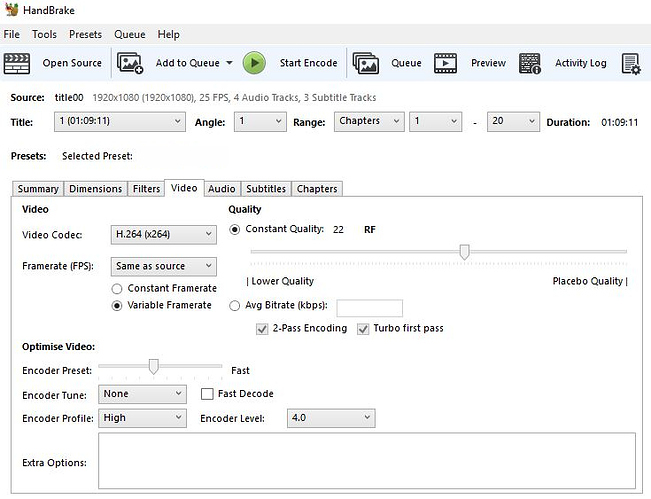The width and height of the screenshot is (651, 499).
Task: Open the Add to Queue dropdown arrow
Action: (229, 63)
